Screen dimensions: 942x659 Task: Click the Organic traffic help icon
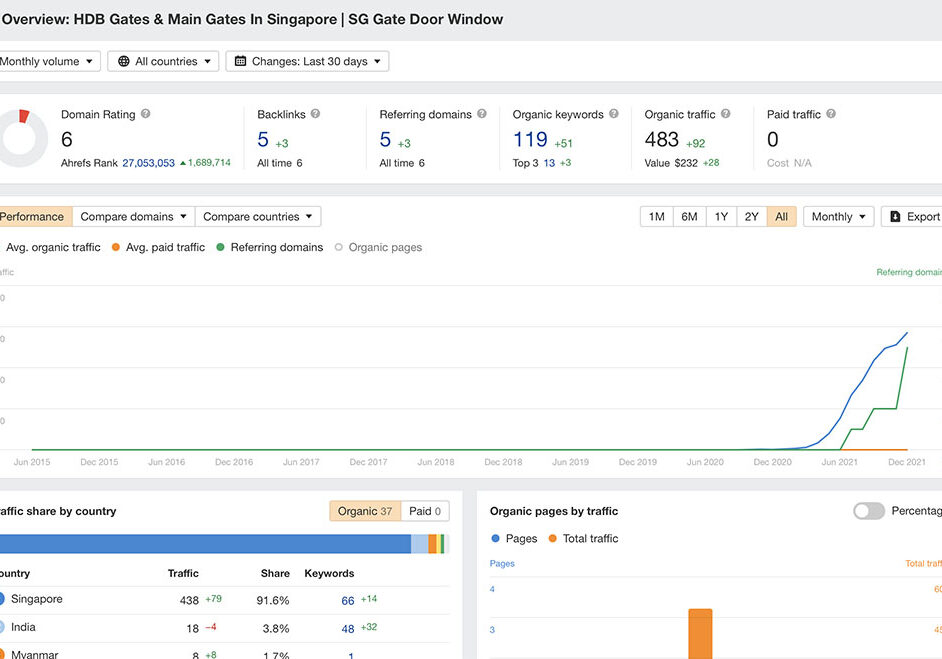click(726, 114)
